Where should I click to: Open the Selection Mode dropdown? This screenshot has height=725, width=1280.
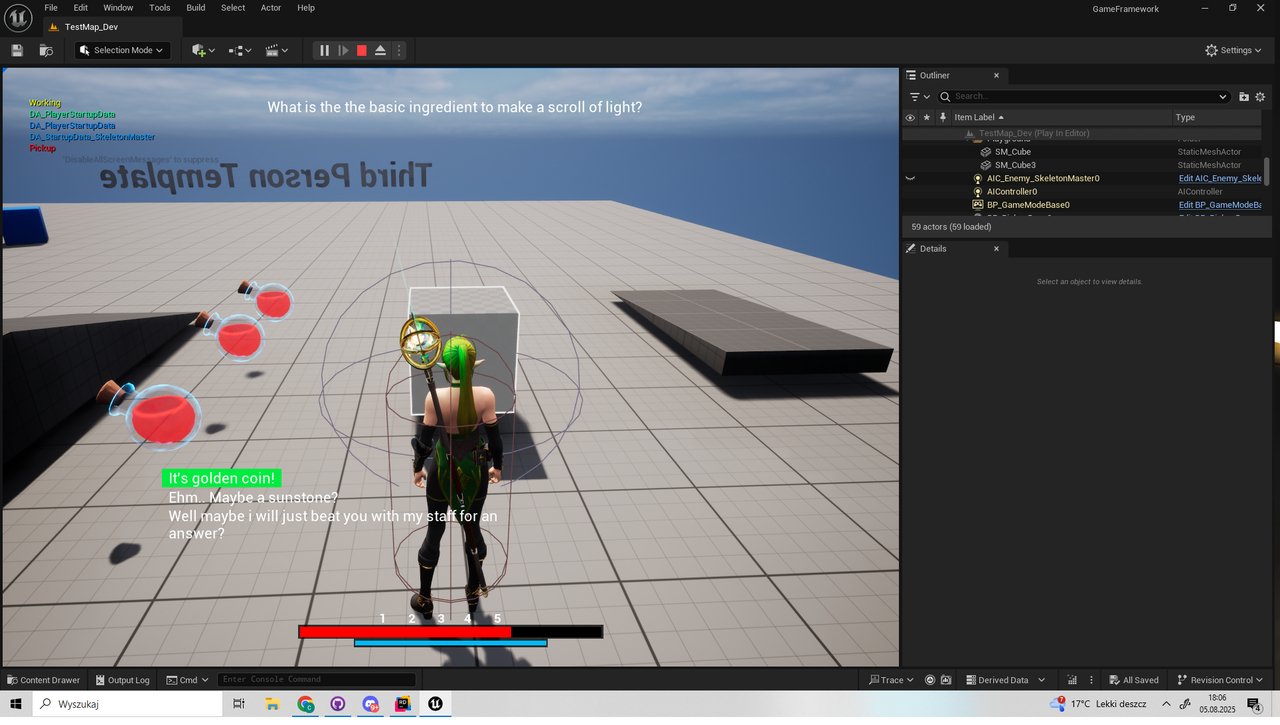point(123,50)
